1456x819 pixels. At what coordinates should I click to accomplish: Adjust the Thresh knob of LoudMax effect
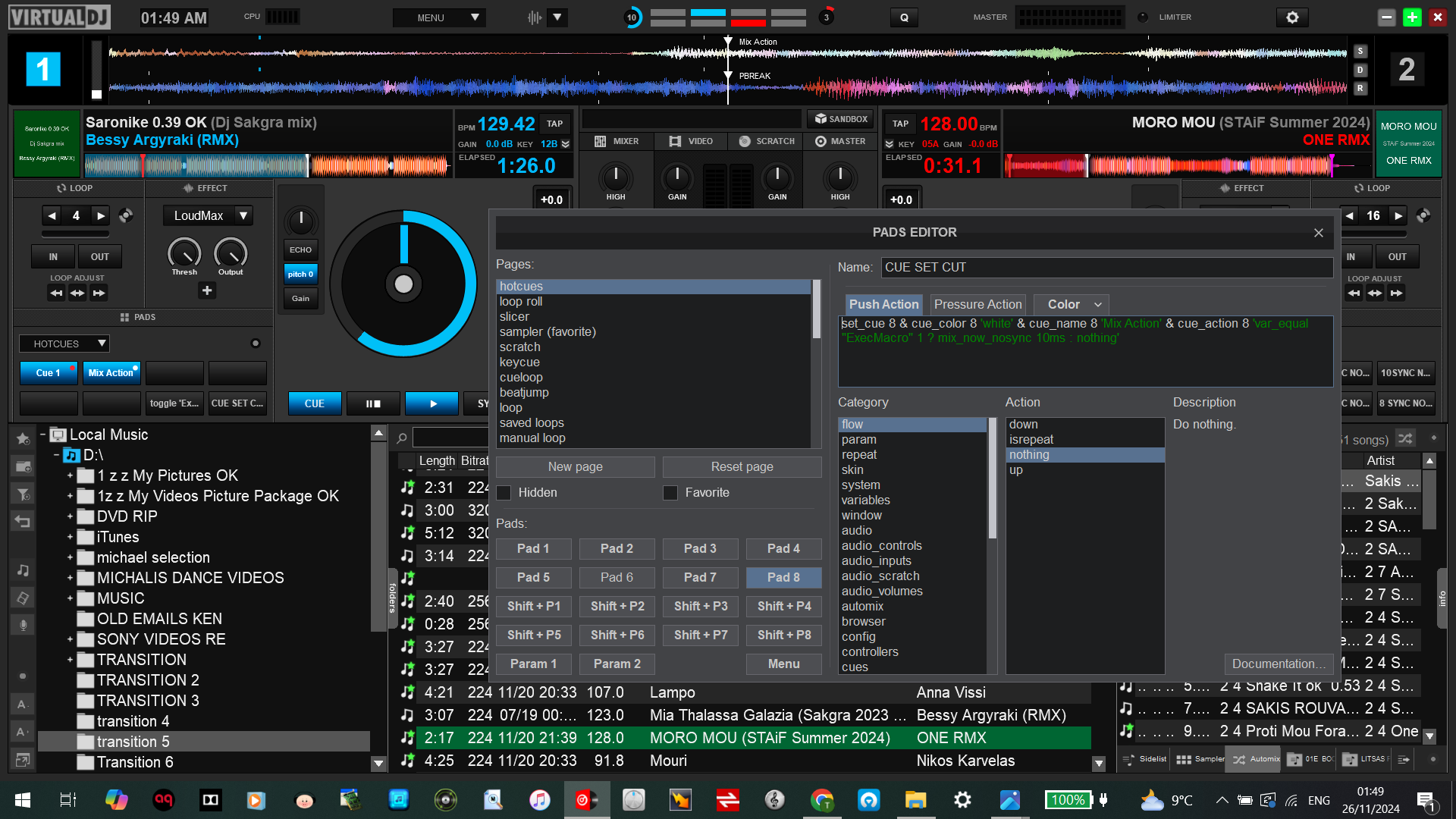[x=184, y=253]
